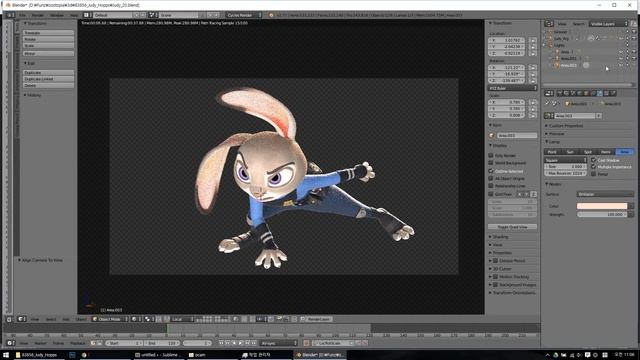Click the lock icon beside Scale Y
Screen dimensions: 640x360
(533, 109)
